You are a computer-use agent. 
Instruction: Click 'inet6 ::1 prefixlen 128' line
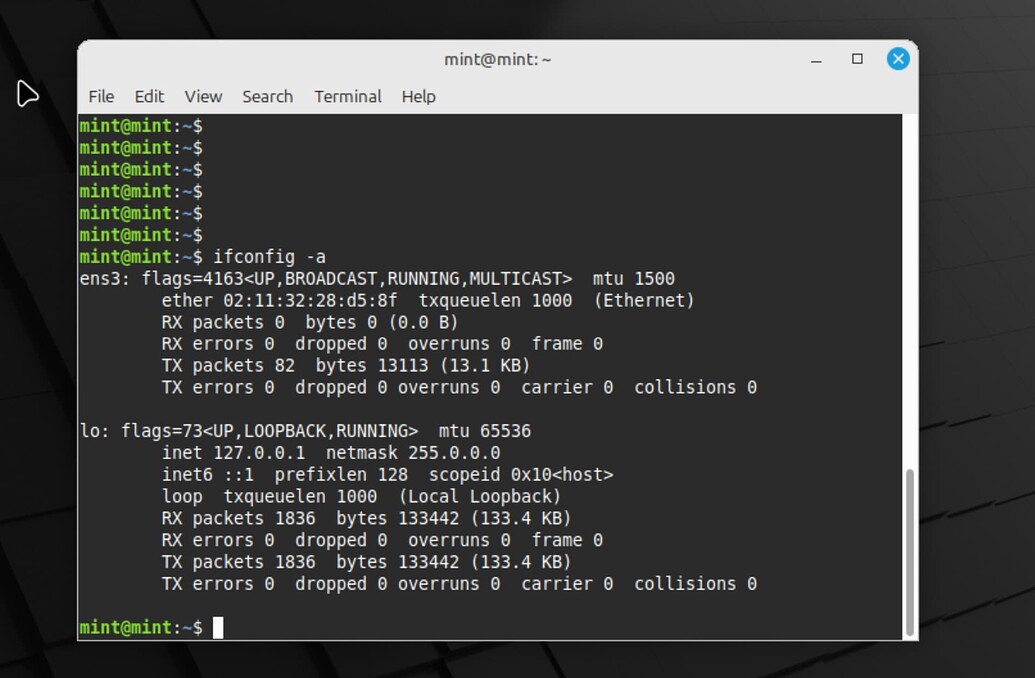point(387,475)
